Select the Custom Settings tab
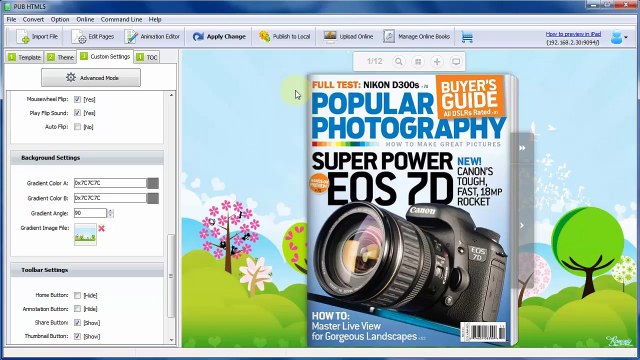640x360 pixels. pyautogui.click(x=105, y=57)
